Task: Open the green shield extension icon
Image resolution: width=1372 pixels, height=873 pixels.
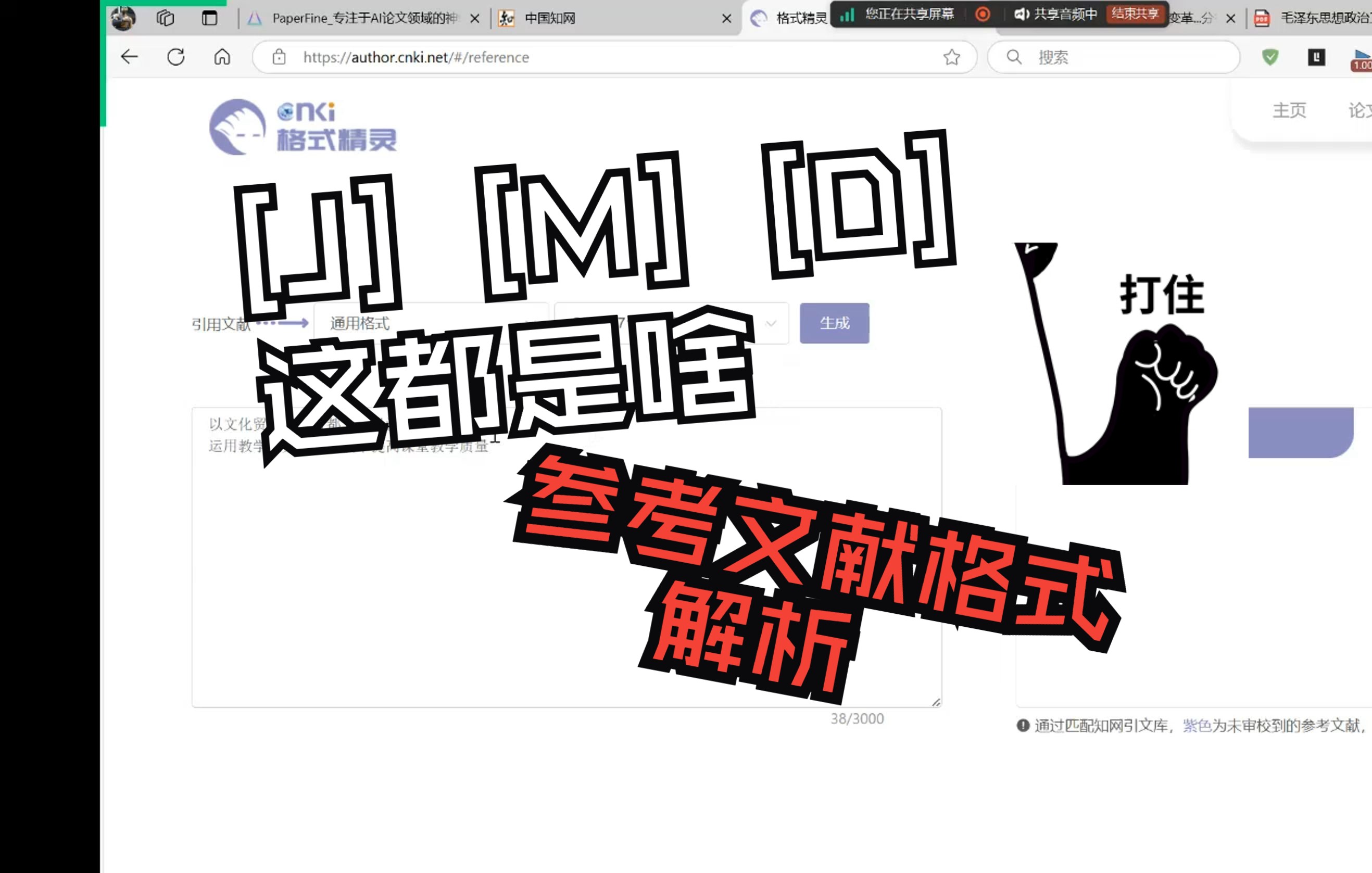Action: (x=1270, y=56)
